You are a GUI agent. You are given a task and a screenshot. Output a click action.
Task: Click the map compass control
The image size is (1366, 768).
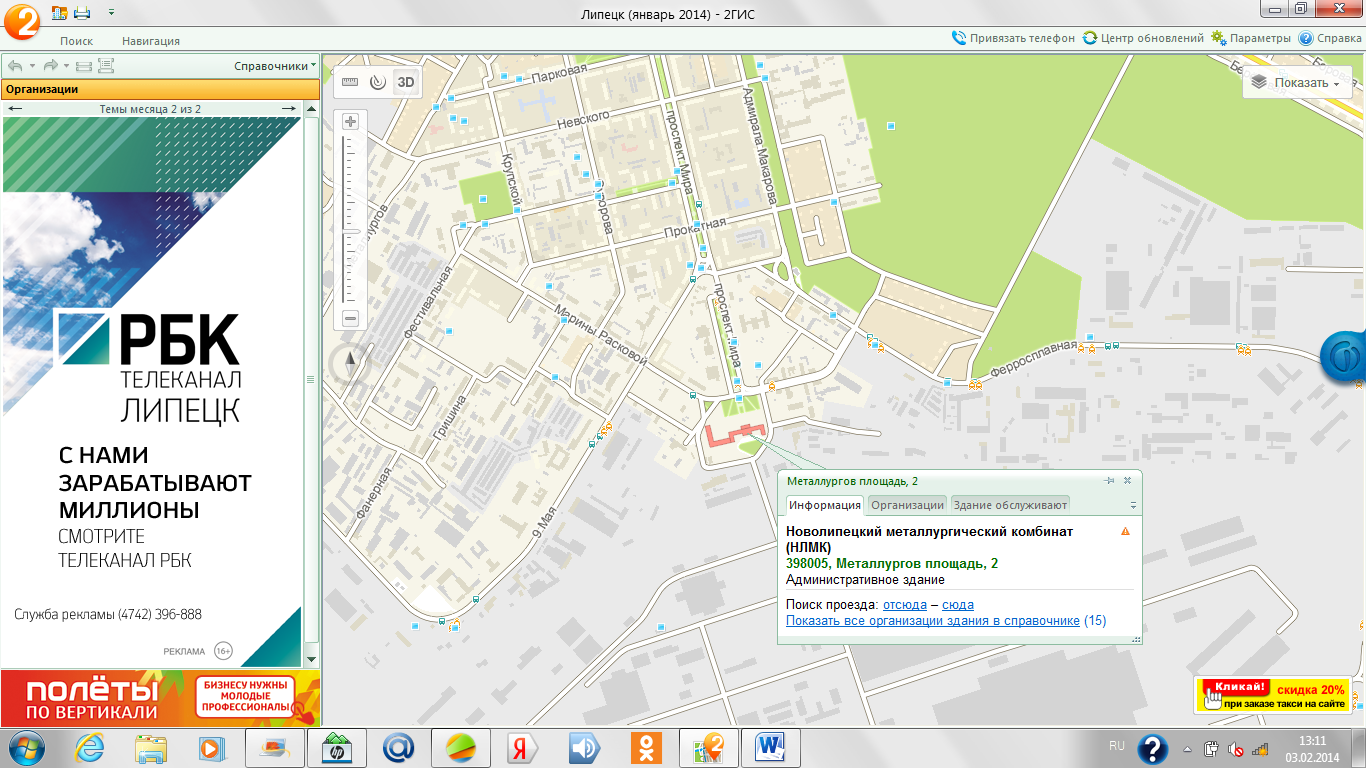350,361
